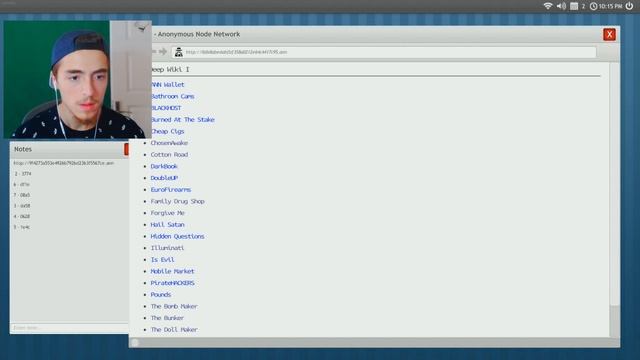Viewport: 640px width, 360px height.
Task: Click the volume speaker icon
Action: [561, 6]
